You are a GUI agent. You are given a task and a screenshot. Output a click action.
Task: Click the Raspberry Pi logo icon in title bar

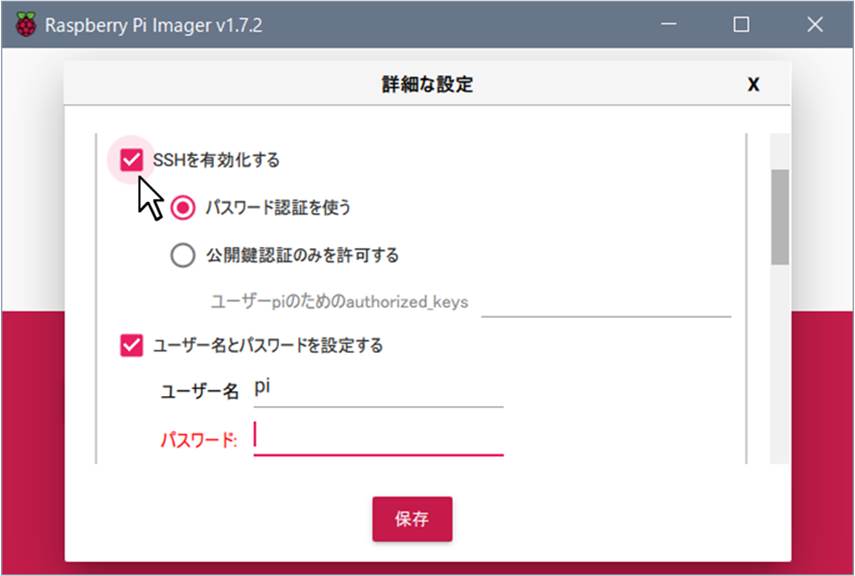(26, 25)
